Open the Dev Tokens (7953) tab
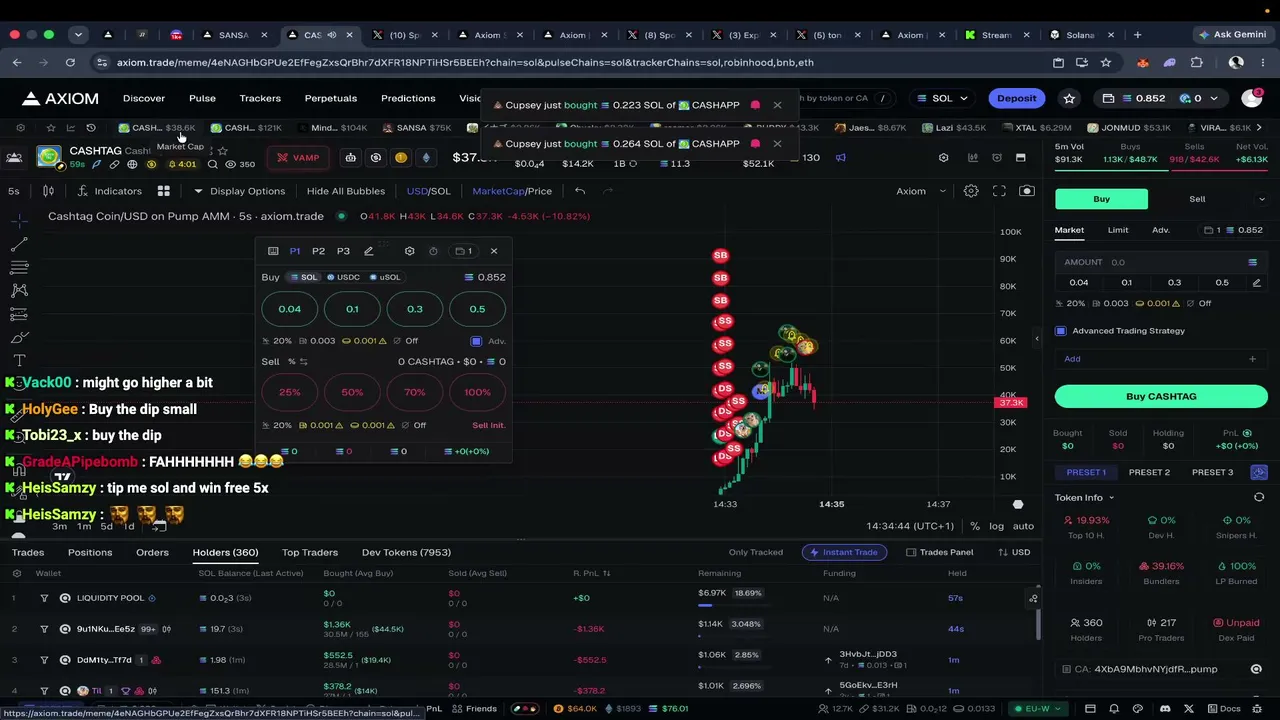This screenshot has height=720, width=1280. pyautogui.click(x=406, y=552)
